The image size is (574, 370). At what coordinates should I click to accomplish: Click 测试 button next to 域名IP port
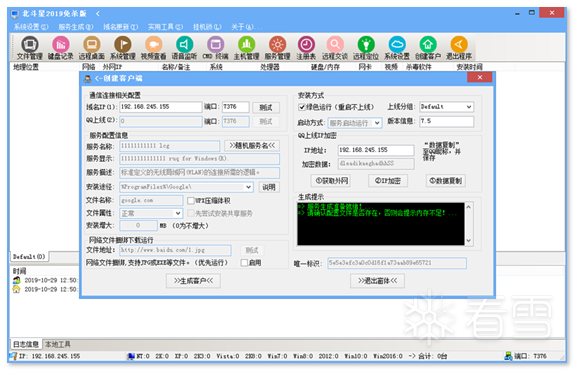click(266, 107)
